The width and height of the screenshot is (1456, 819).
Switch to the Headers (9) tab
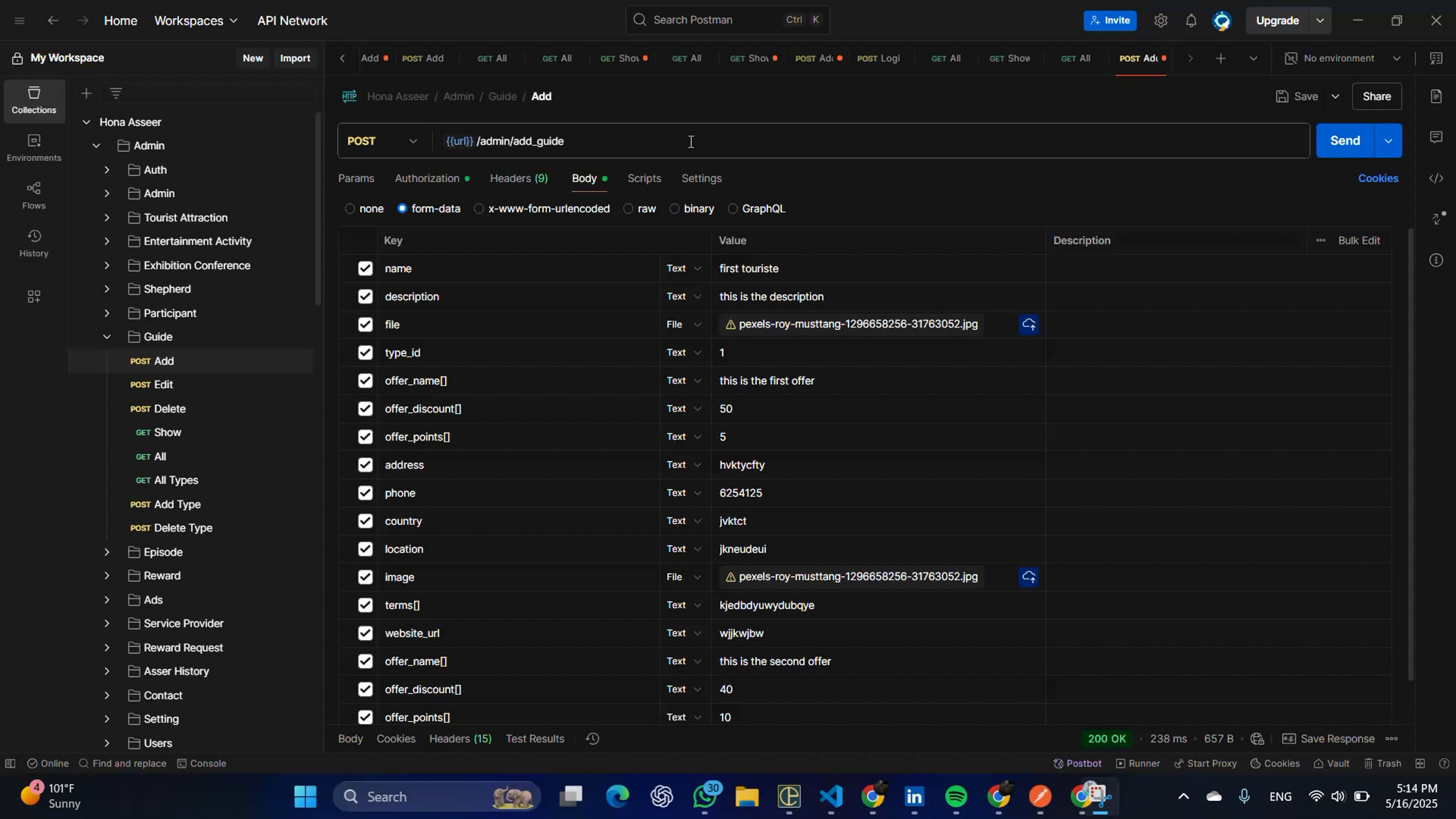point(518,178)
